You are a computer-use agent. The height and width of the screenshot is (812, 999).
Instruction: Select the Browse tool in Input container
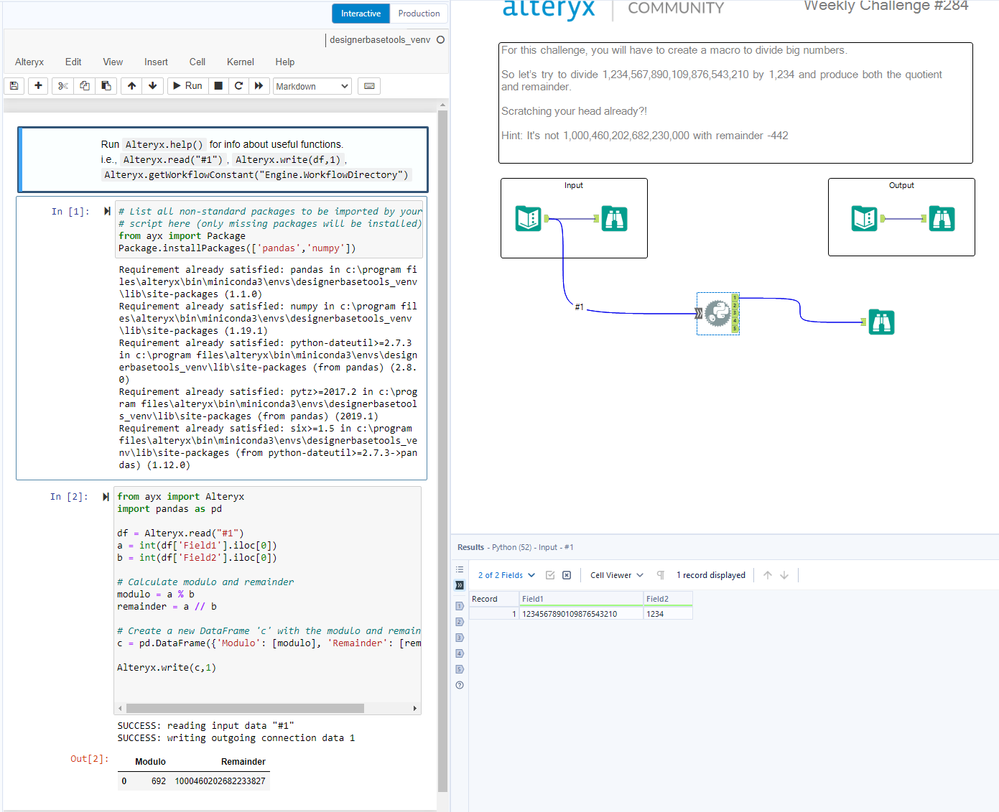click(614, 219)
